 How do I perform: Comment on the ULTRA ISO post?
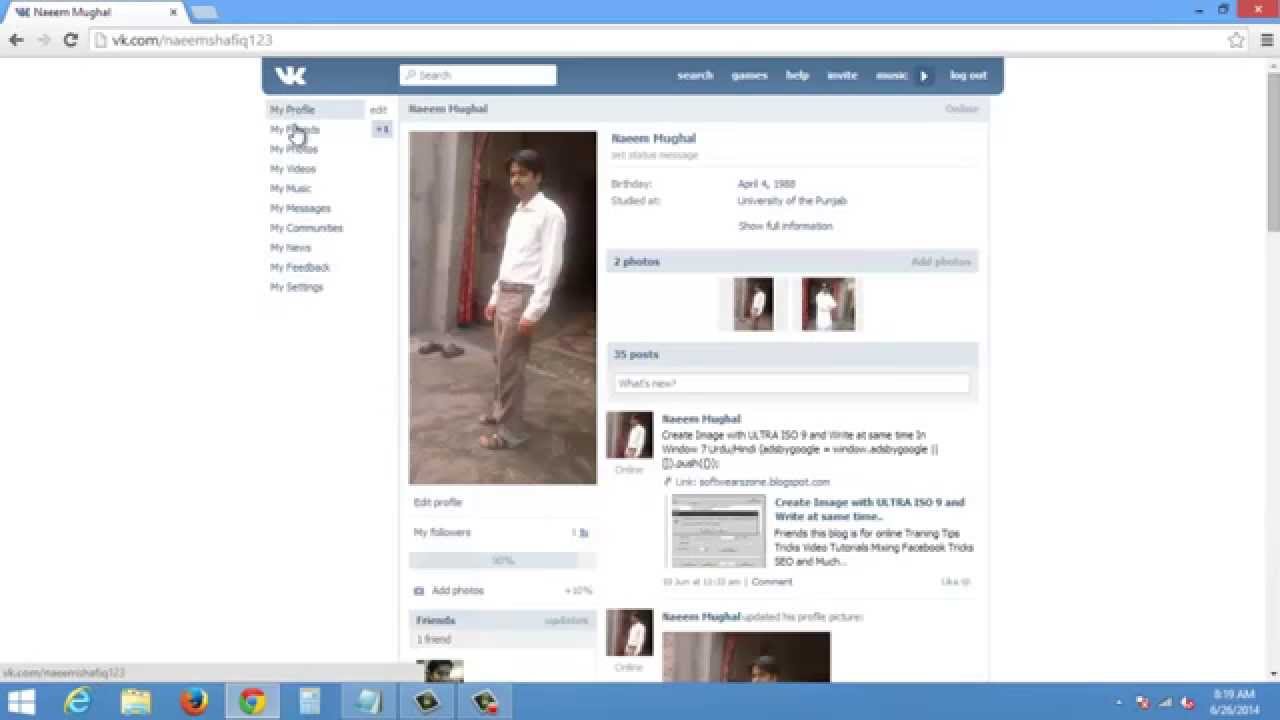[771, 582]
